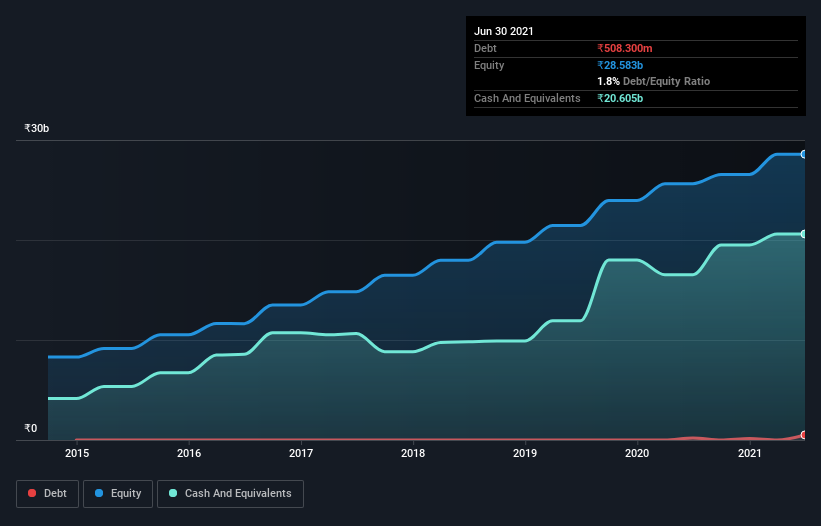The height and width of the screenshot is (526, 821).
Task: Click the 2018 axis label
Action: [413, 453]
